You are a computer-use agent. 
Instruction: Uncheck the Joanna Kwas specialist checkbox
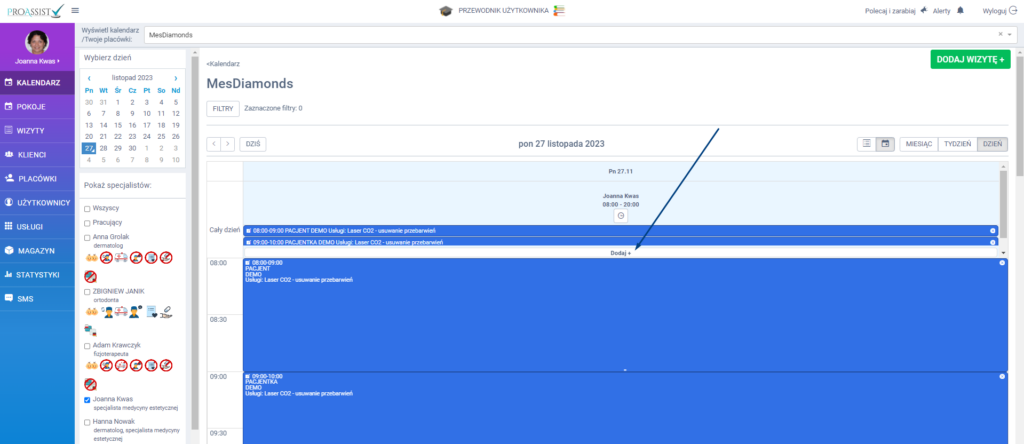tap(88, 399)
